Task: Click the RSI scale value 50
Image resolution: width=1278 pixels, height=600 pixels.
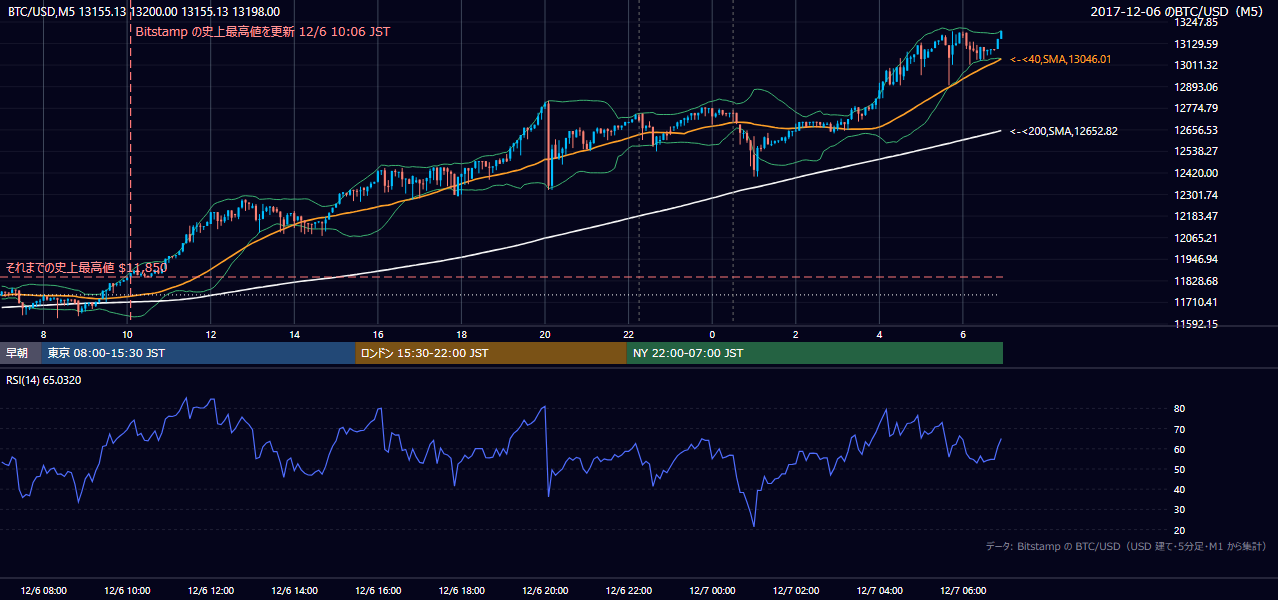Action: (x=1179, y=469)
